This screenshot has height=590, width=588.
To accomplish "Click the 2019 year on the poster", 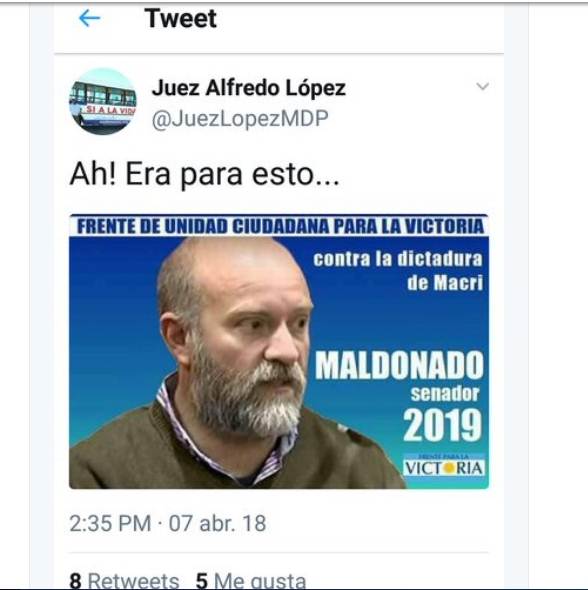I will point(442,425).
